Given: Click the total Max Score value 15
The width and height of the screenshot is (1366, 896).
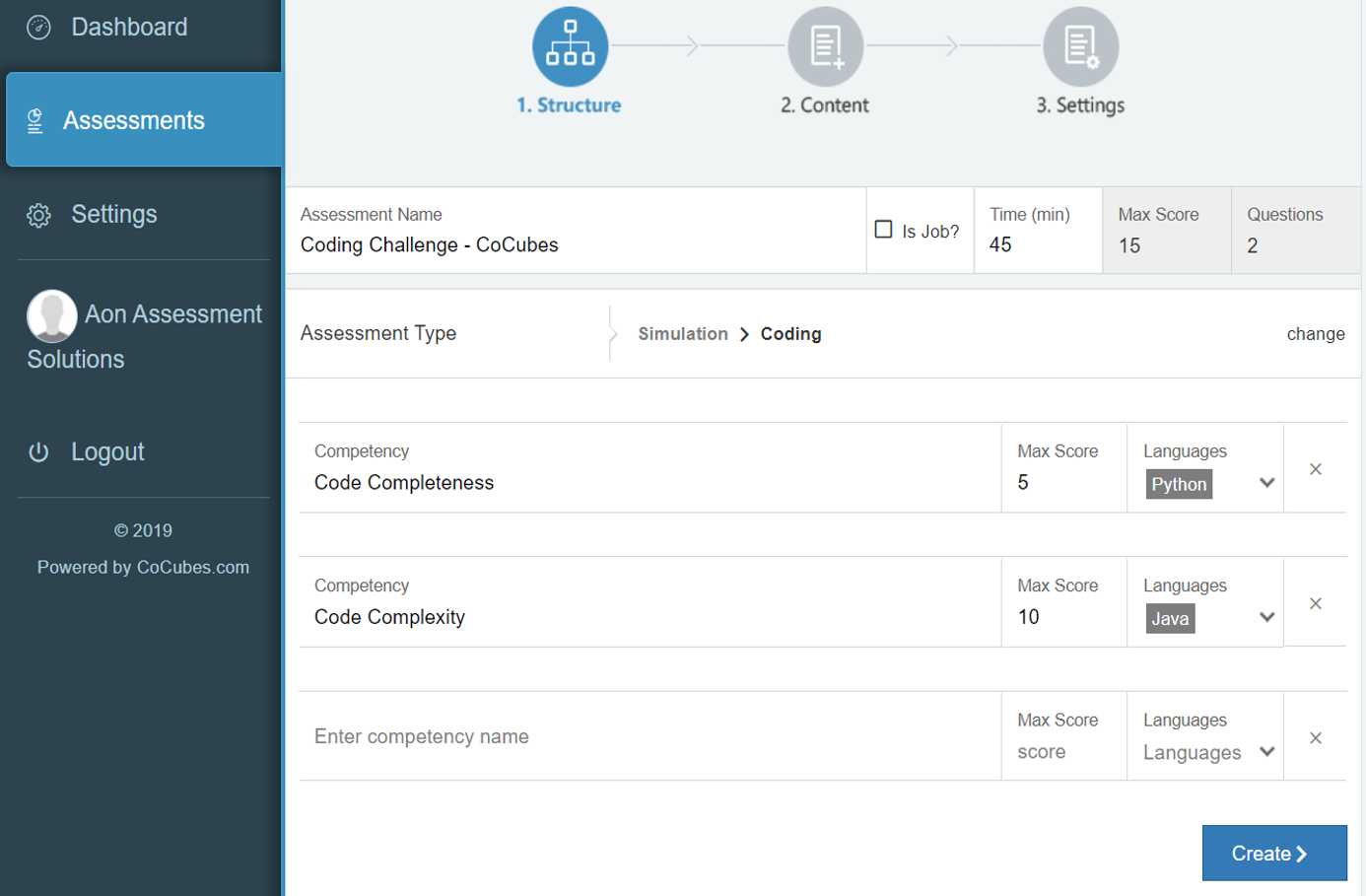Looking at the screenshot, I should [1129, 245].
